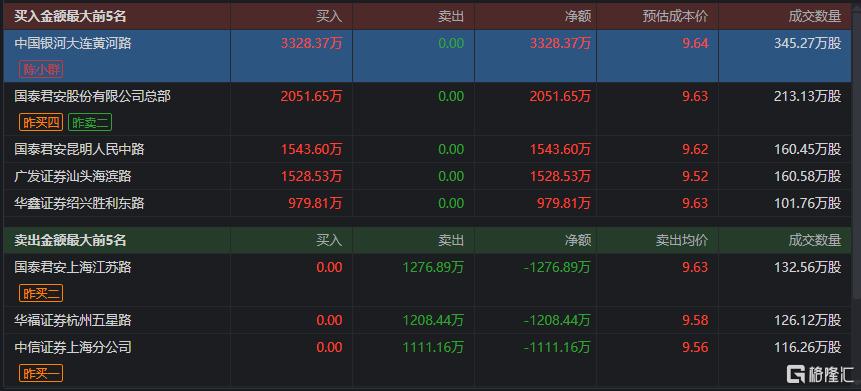Click buy amount 3328.37万 in 买入 column
Viewport: 861px width, 391px height.
point(311,43)
